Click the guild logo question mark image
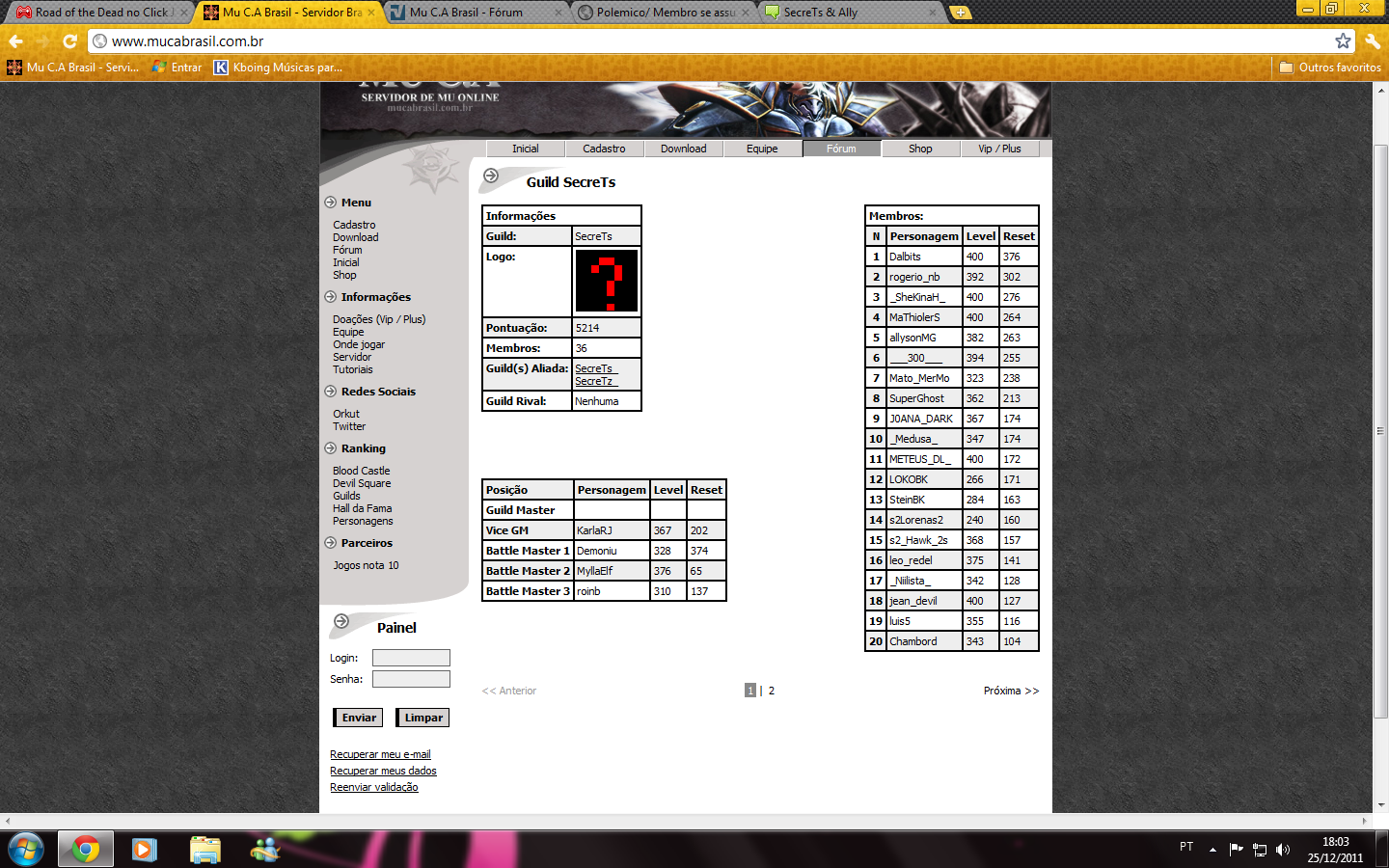 (x=606, y=281)
